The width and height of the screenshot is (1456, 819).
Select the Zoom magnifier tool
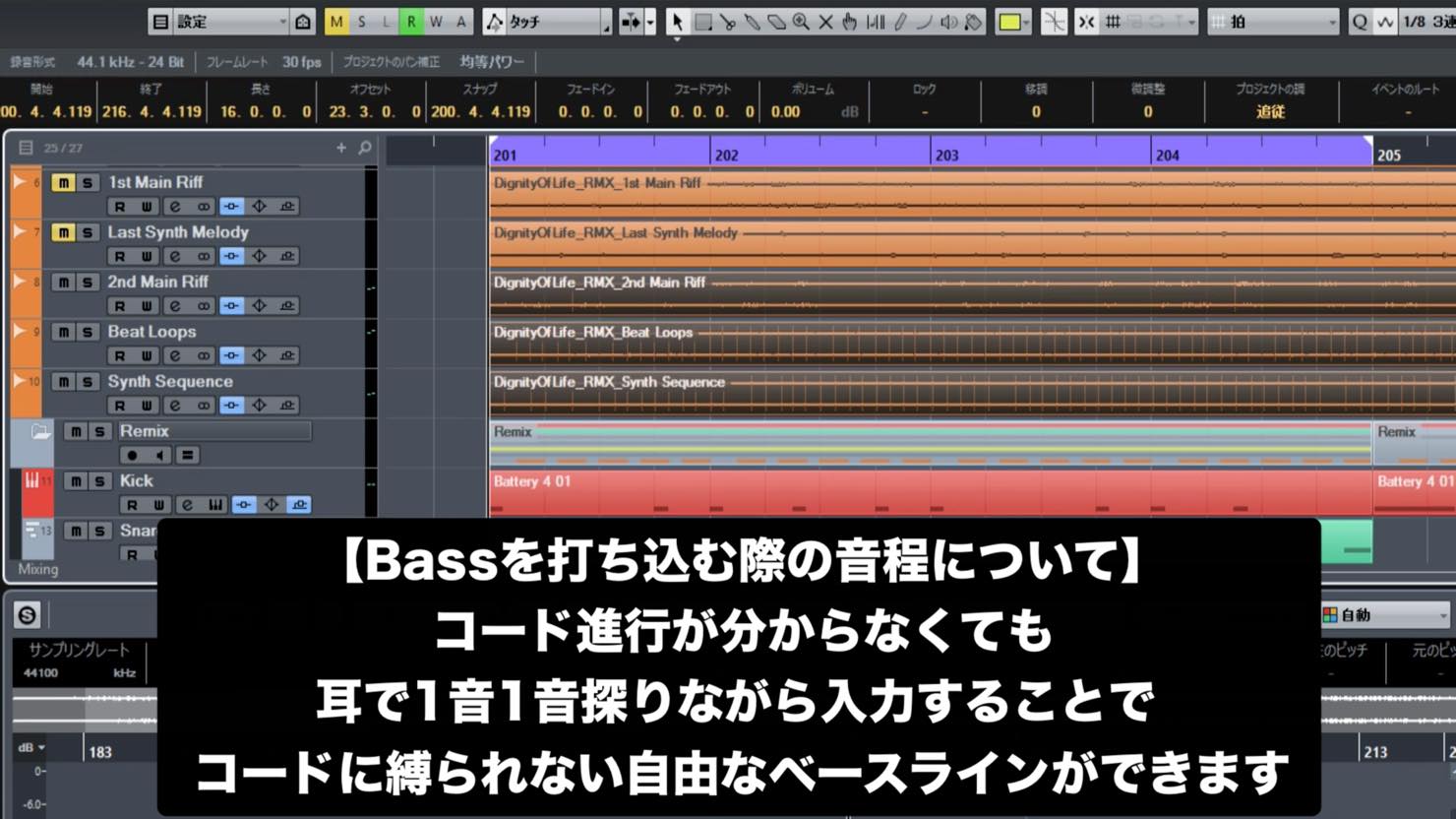(802, 22)
